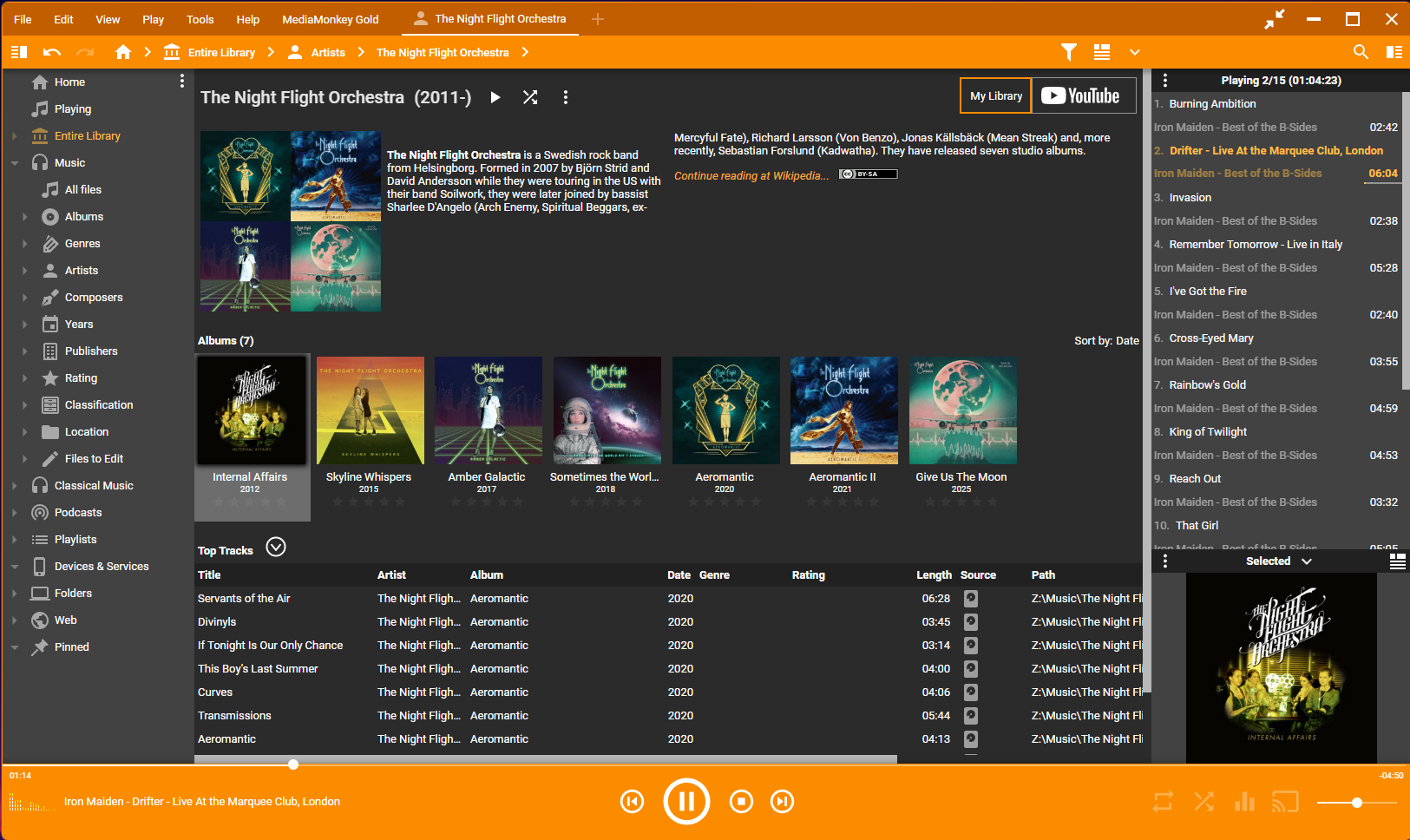Screen dimensions: 1410x840
Task: Play The Night Flight Orchestra artist
Action: tap(495, 97)
